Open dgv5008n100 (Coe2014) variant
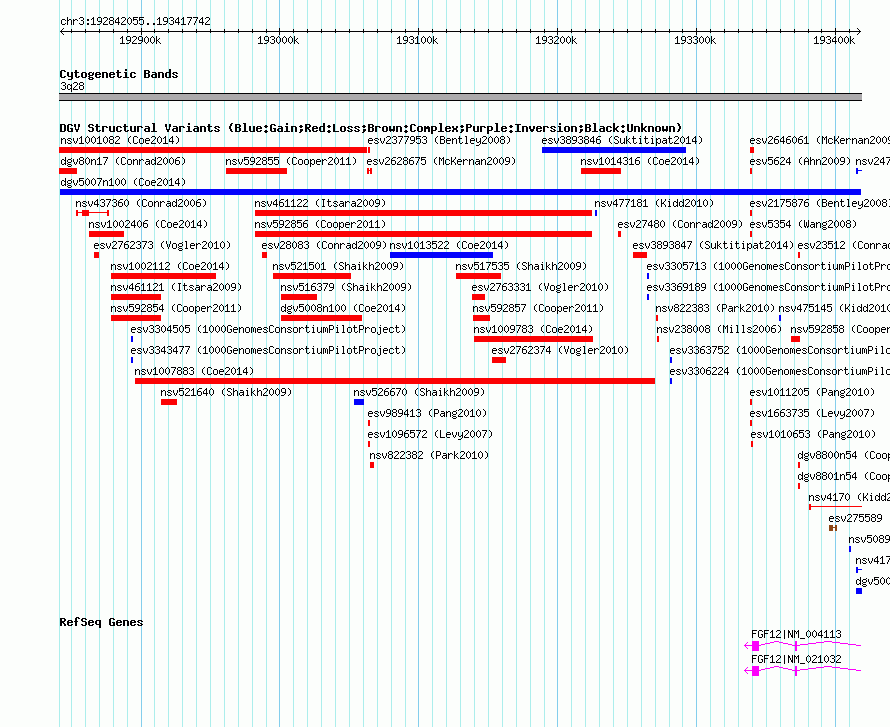Viewport: 890px width, 727px height. 343,308
